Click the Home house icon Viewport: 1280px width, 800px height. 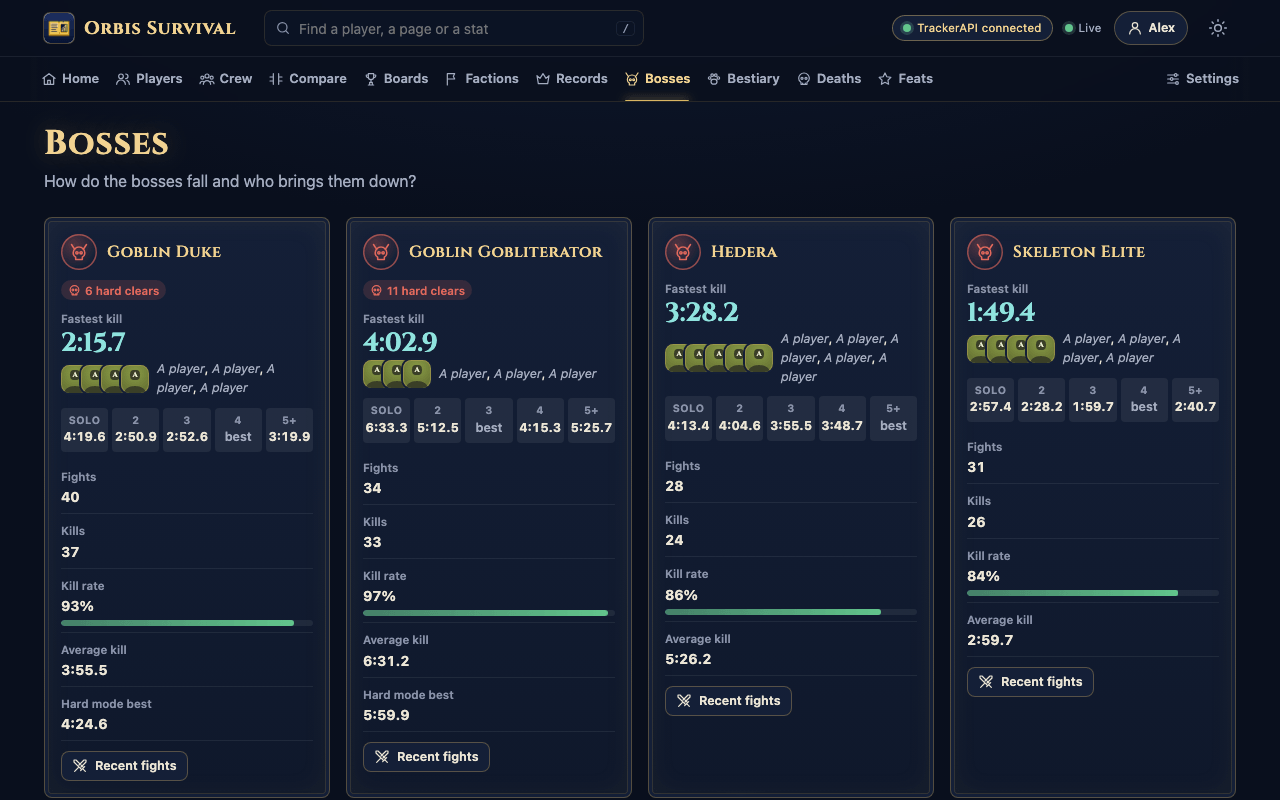pos(49,79)
